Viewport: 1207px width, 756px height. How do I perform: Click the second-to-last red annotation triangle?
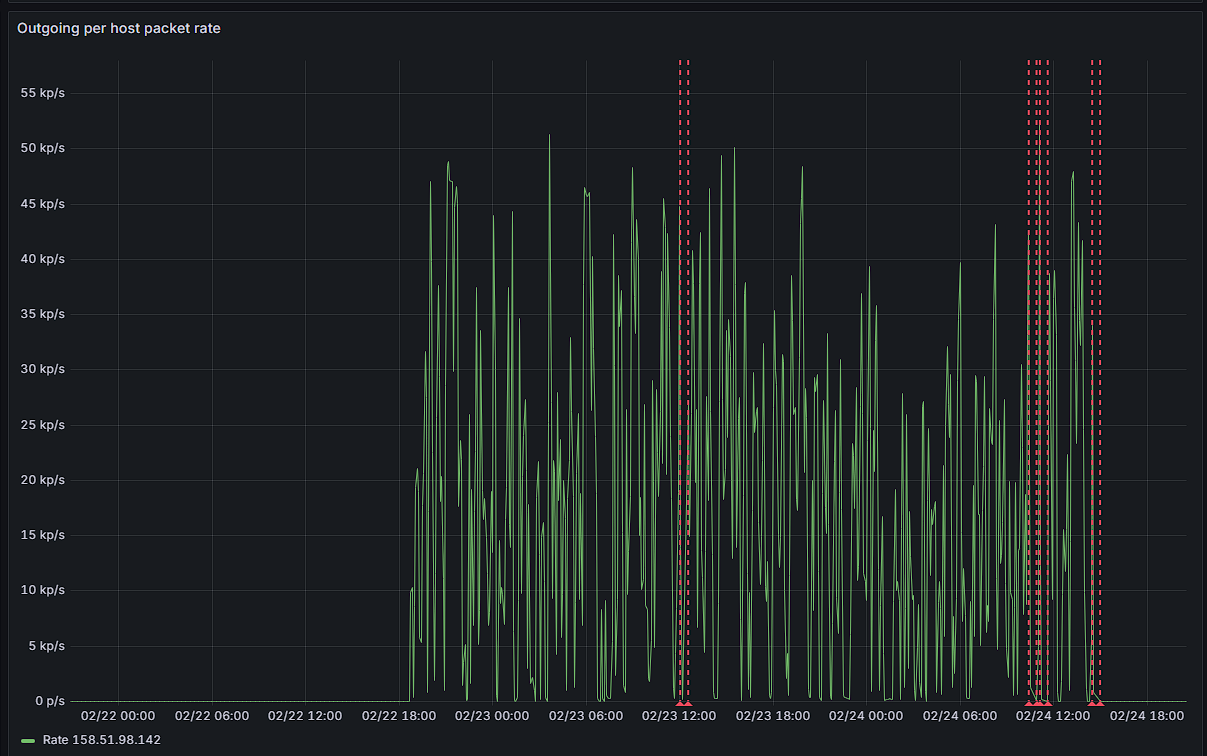click(x=1092, y=704)
